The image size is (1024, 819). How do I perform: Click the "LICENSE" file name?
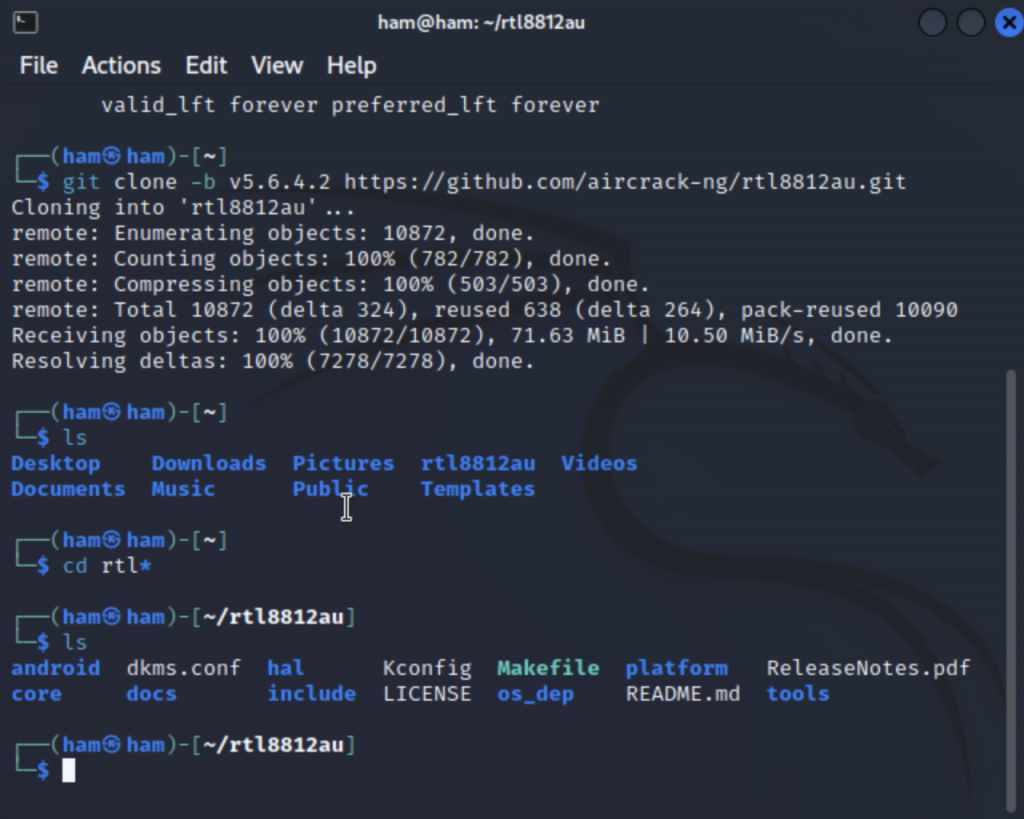427,694
